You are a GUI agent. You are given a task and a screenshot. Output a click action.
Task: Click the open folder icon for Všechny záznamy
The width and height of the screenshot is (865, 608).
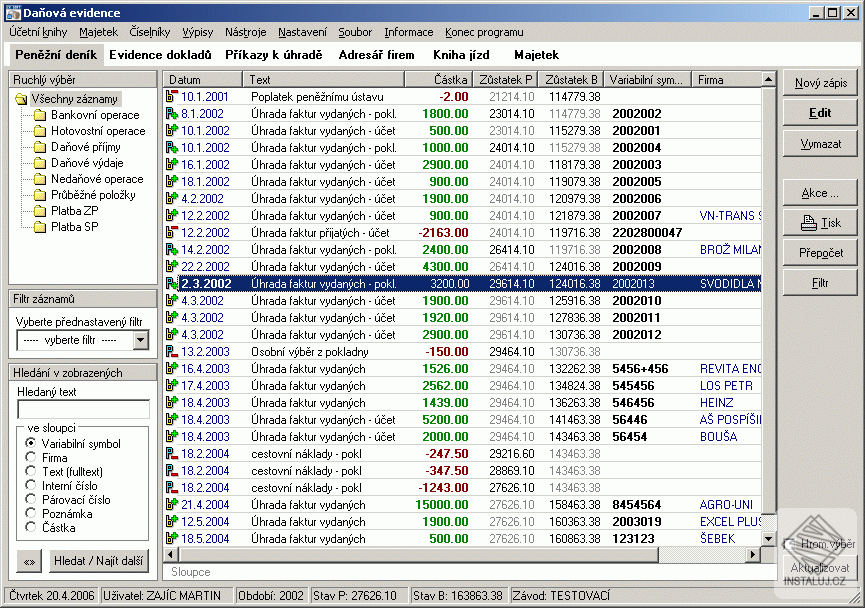pos(22,99)
